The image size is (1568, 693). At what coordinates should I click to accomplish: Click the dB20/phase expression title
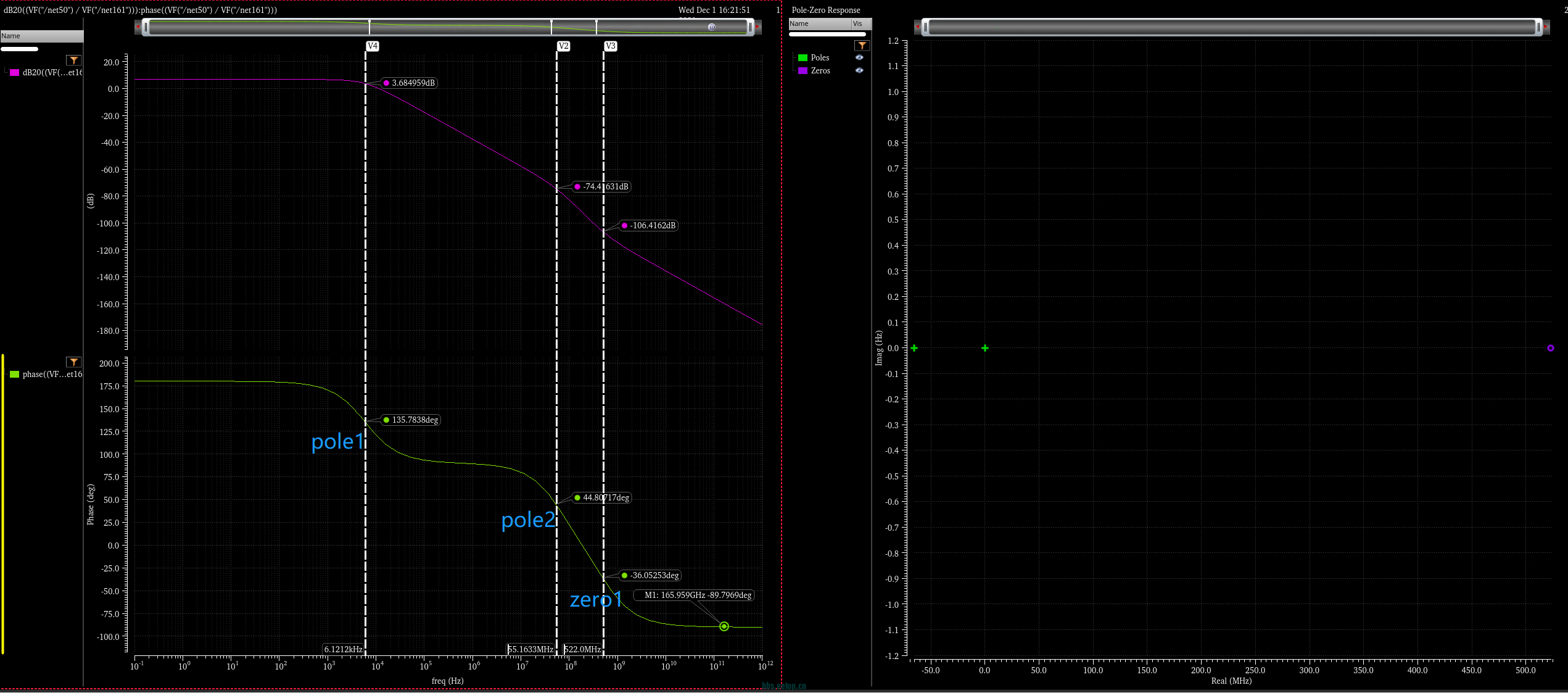[x=140, y=10]
